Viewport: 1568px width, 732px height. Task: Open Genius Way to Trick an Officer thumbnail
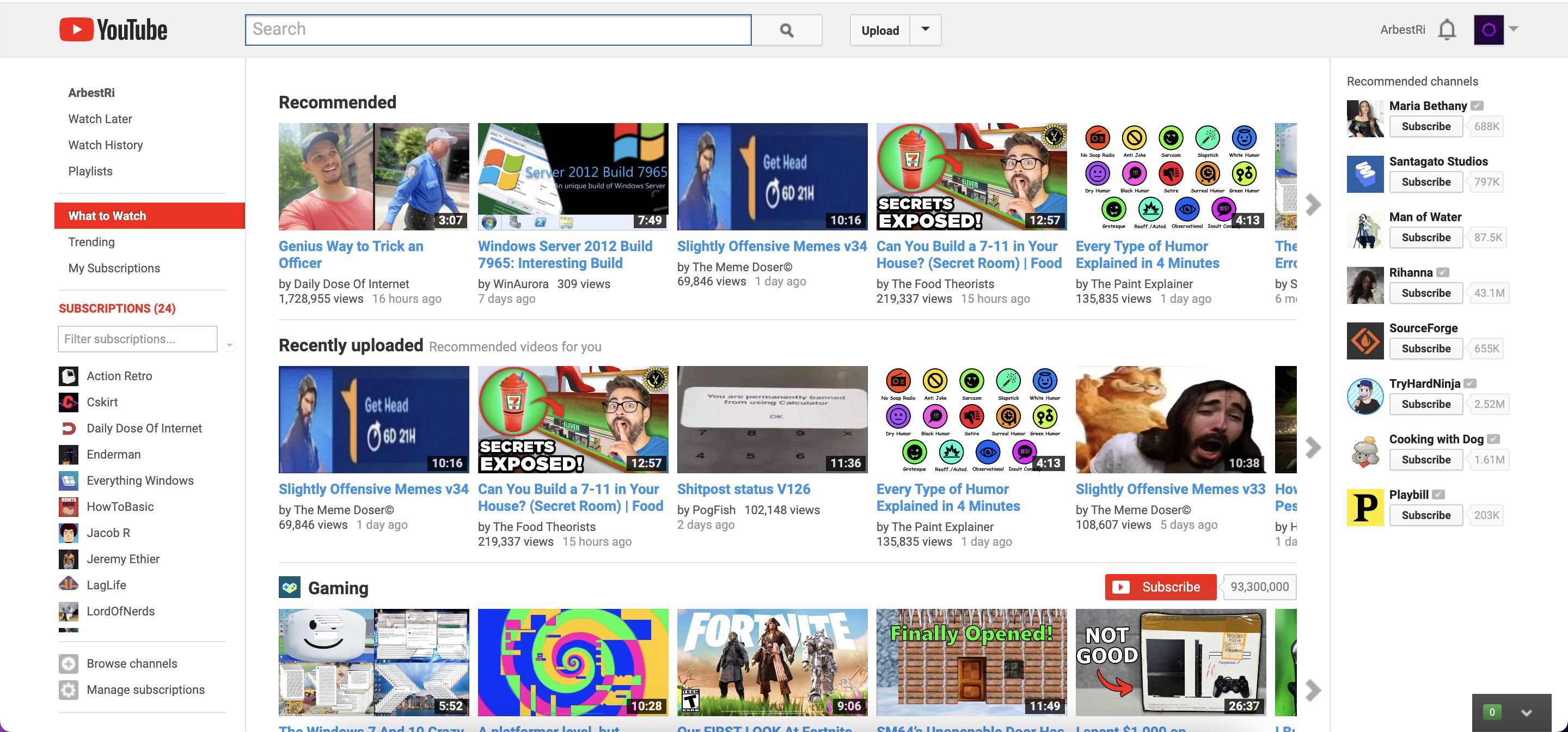(373, 176)
